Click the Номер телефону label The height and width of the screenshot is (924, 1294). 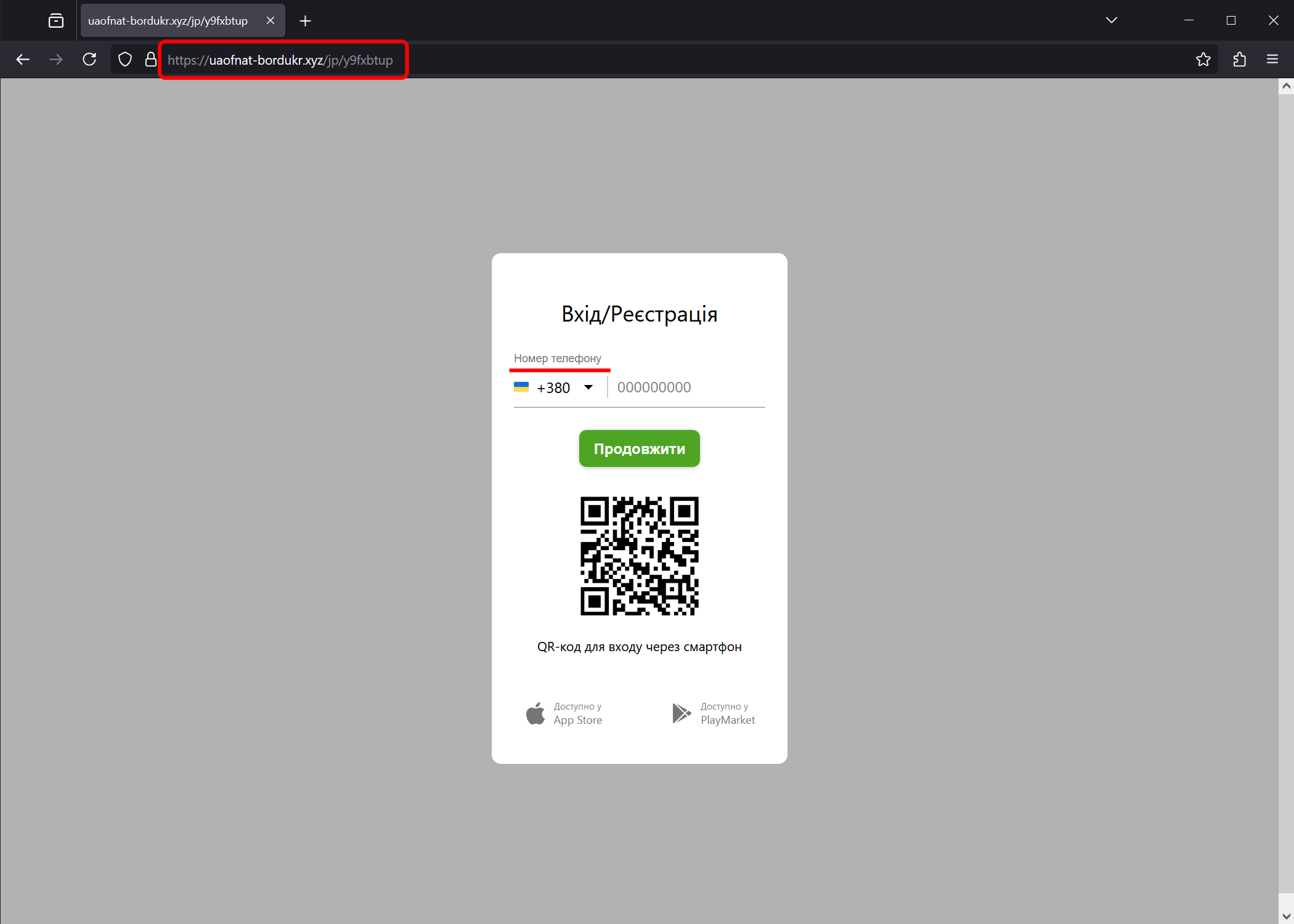click(558, 359)
